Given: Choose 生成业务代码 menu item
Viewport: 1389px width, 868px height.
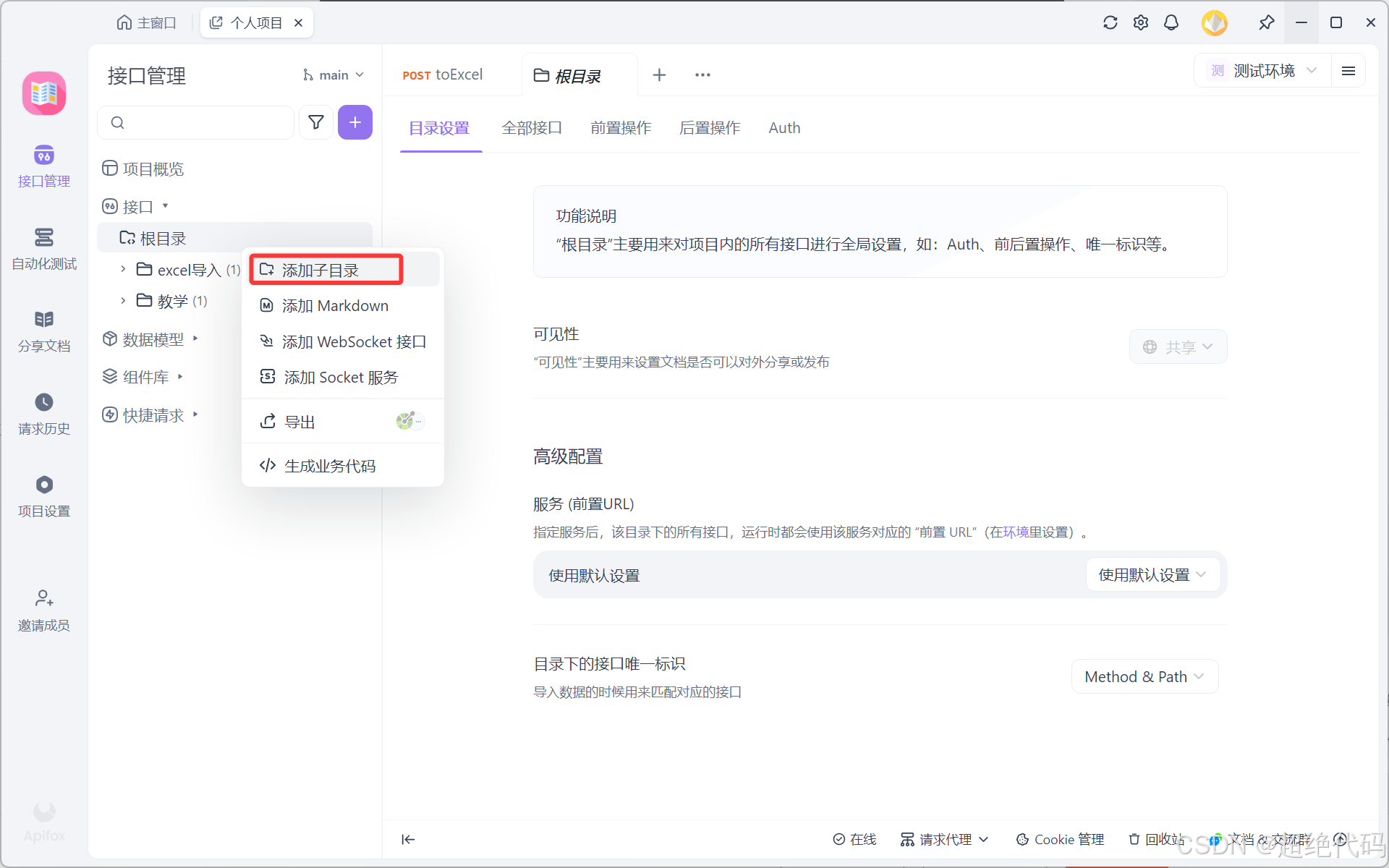Looking at the screenshot, I should coord(330,466).
